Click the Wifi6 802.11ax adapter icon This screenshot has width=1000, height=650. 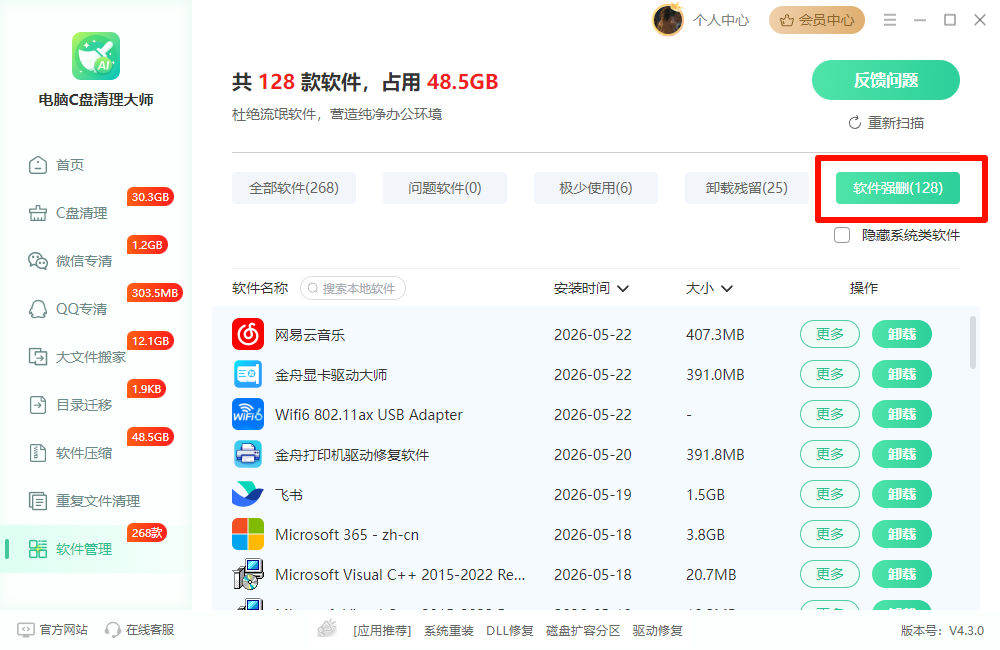pos(247,415)
